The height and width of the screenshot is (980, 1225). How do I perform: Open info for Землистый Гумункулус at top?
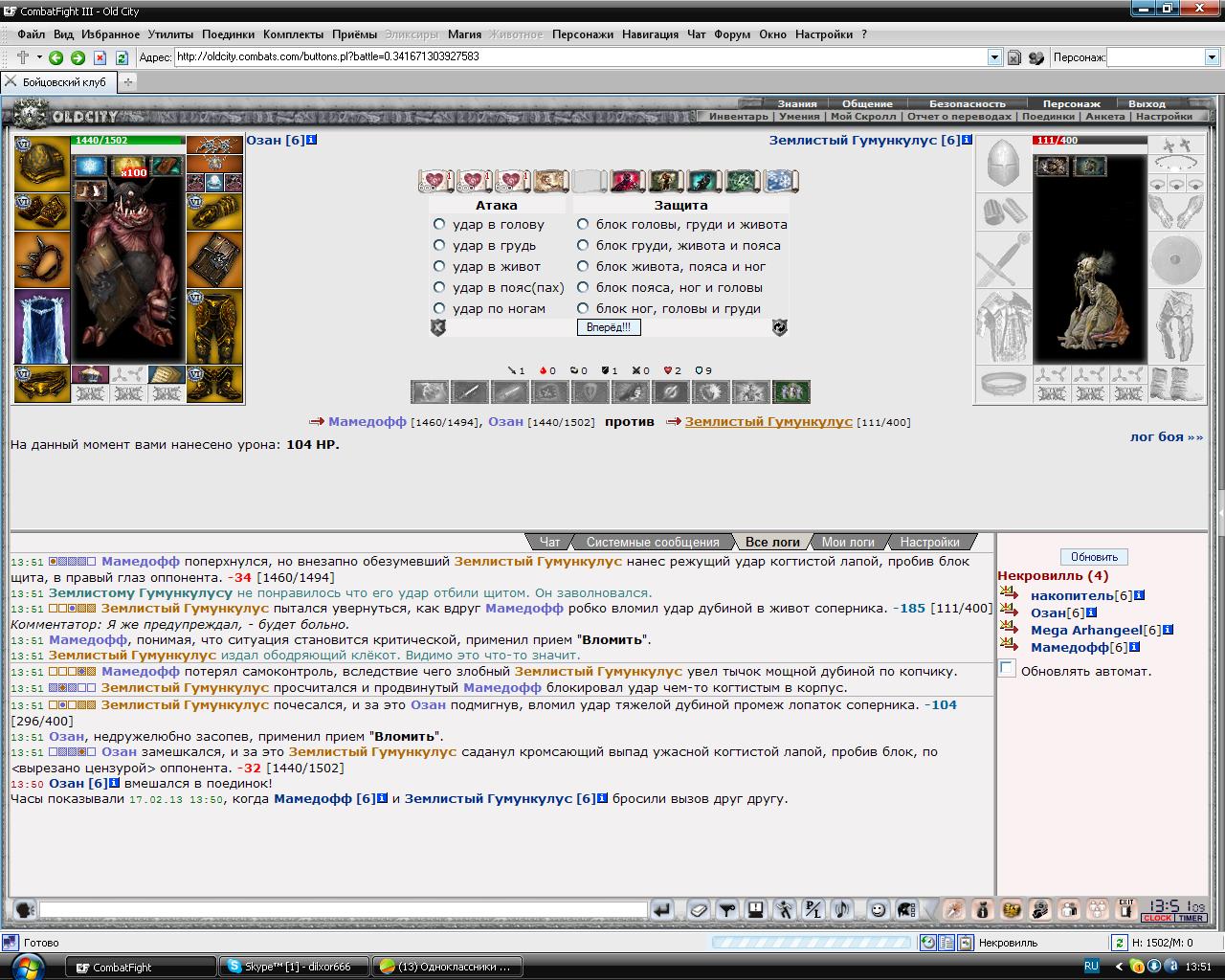pyautogui.click(x=967, y=140)
